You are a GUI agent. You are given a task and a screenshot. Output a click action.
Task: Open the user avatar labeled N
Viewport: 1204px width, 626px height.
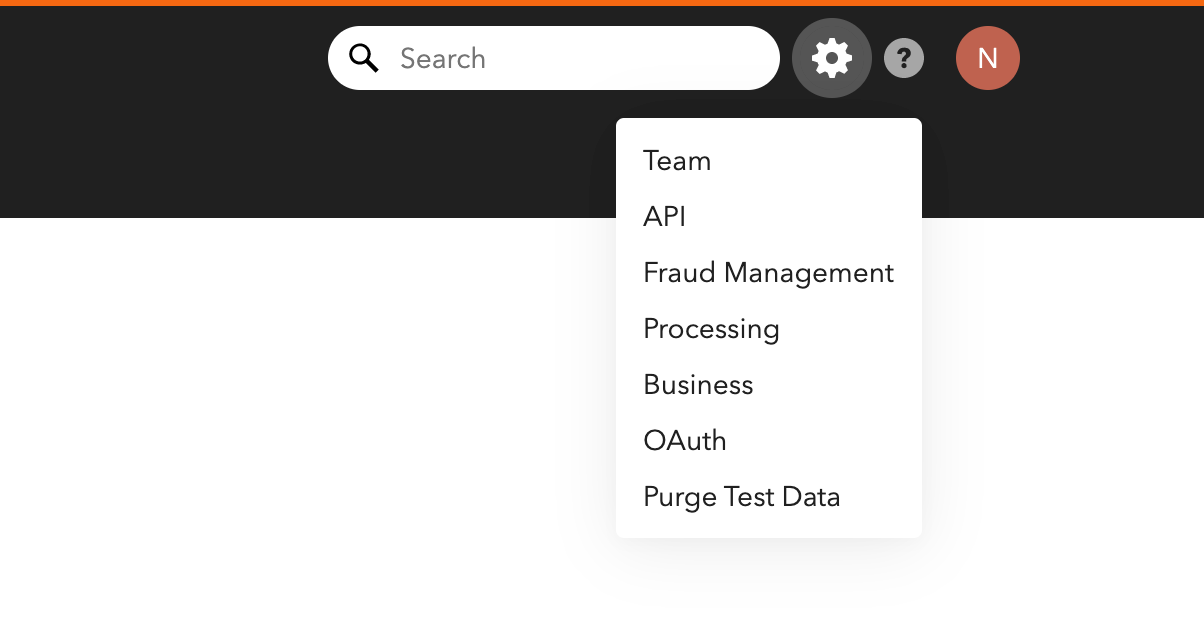[988, 58]
